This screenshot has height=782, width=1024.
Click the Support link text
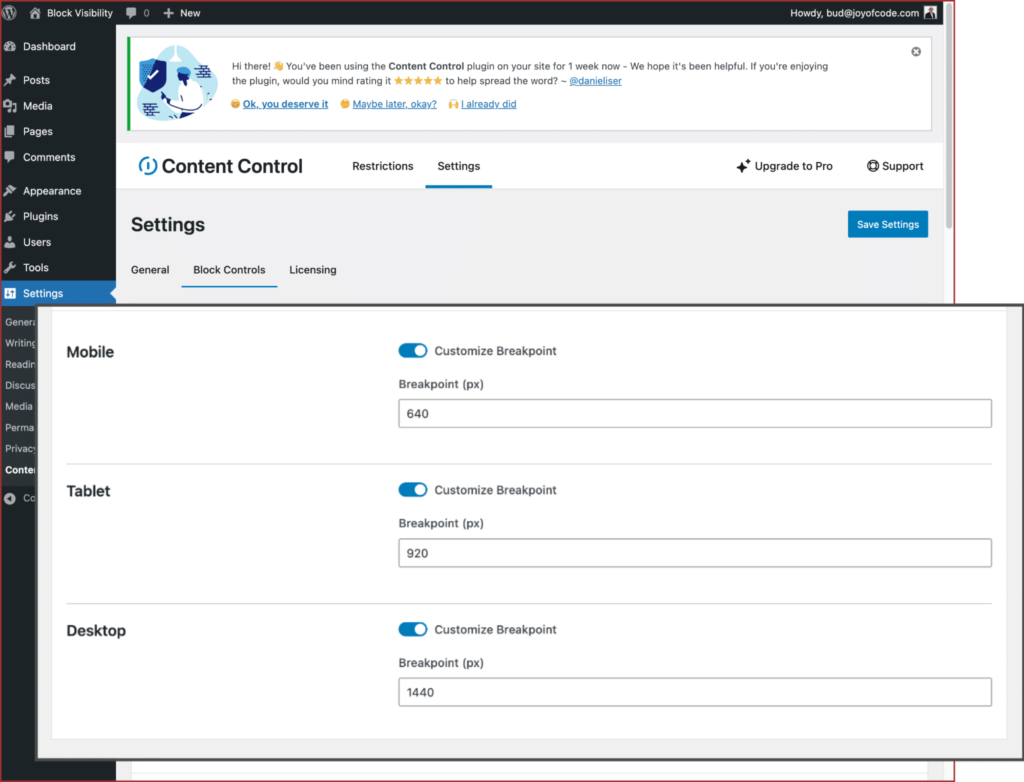coord(903,166)
